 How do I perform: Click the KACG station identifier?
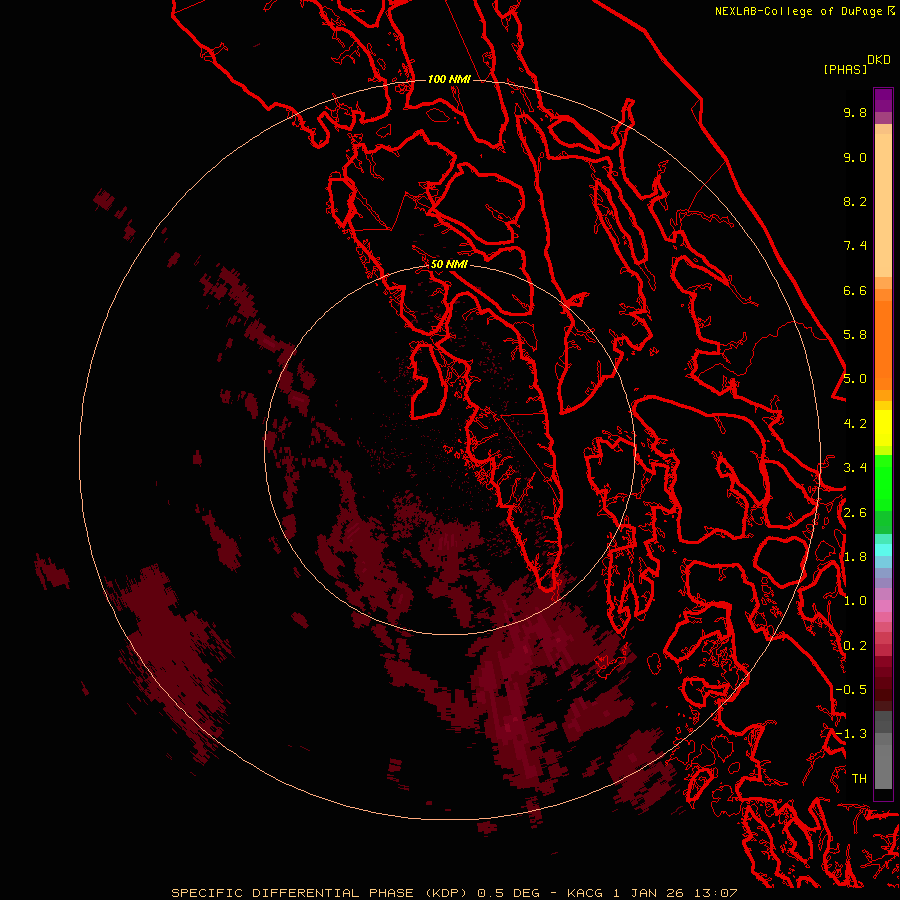tap(585, 893)
